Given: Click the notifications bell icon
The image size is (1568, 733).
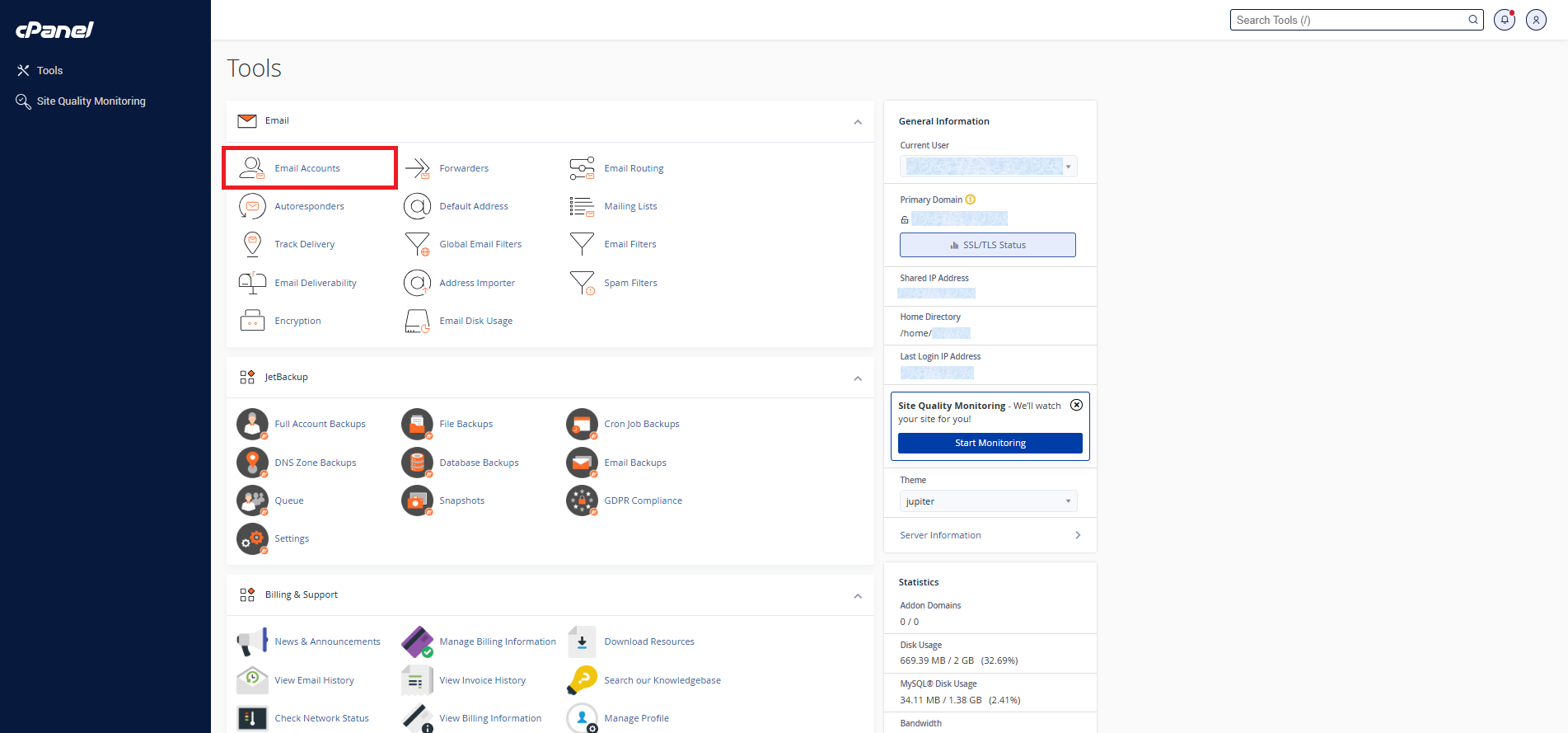Looking at the screenshot, I should (x=1505, y=20).
